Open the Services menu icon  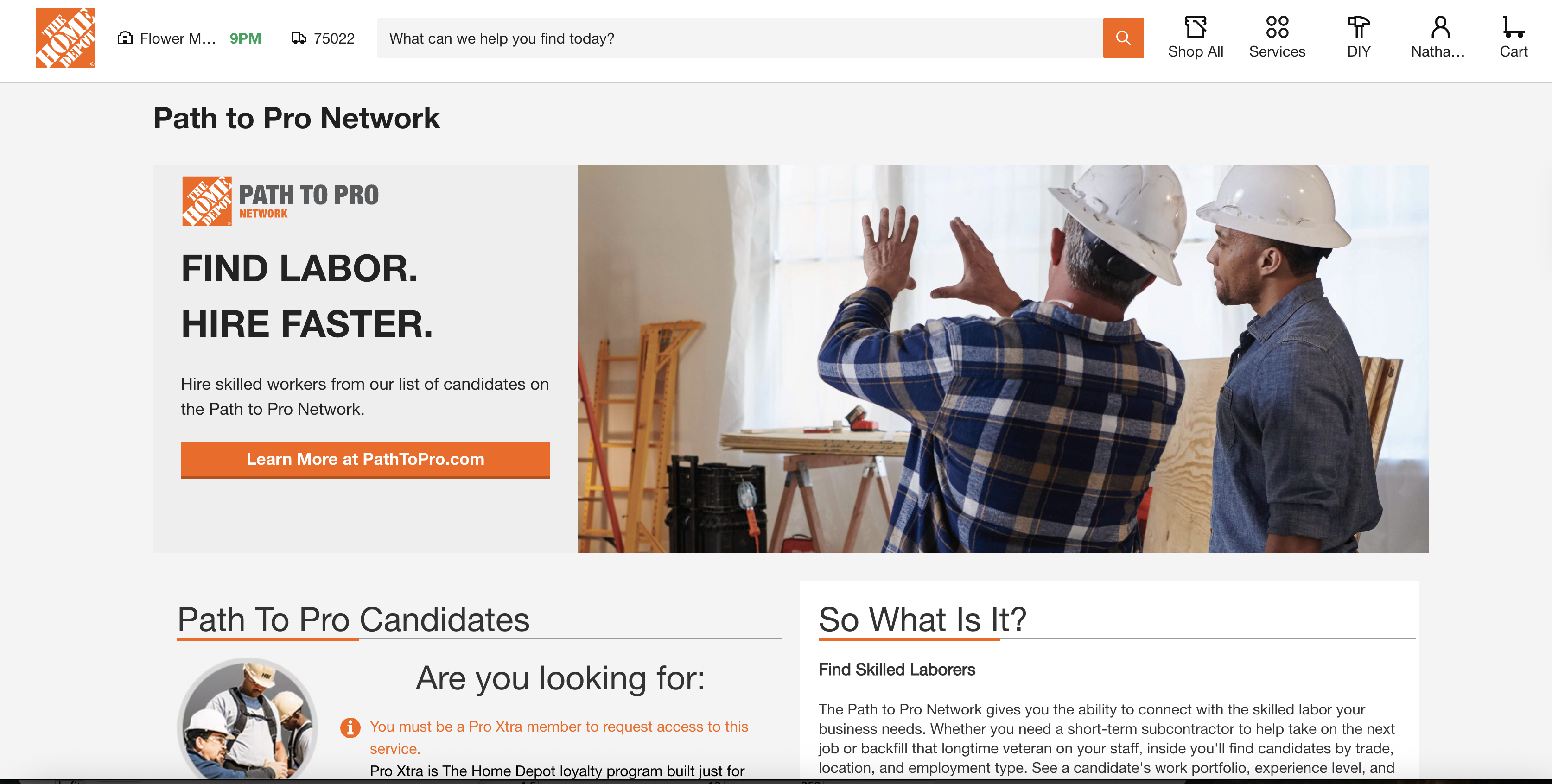click(1277, 28)
